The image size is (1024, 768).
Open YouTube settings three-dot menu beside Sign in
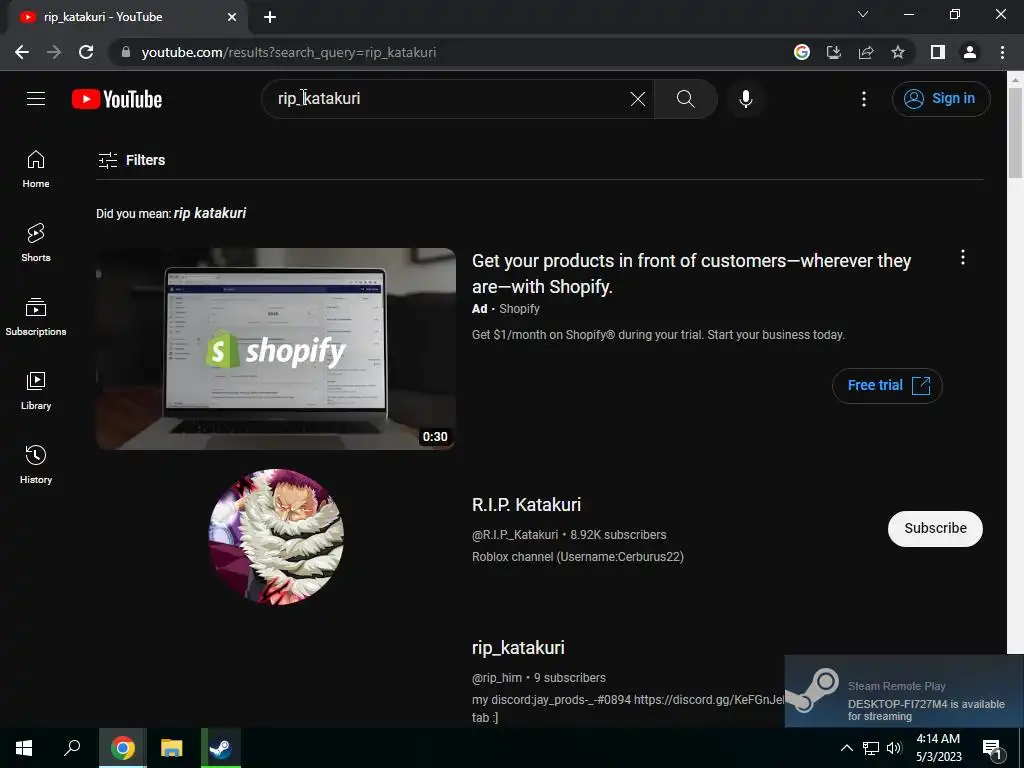click(863, 99)
